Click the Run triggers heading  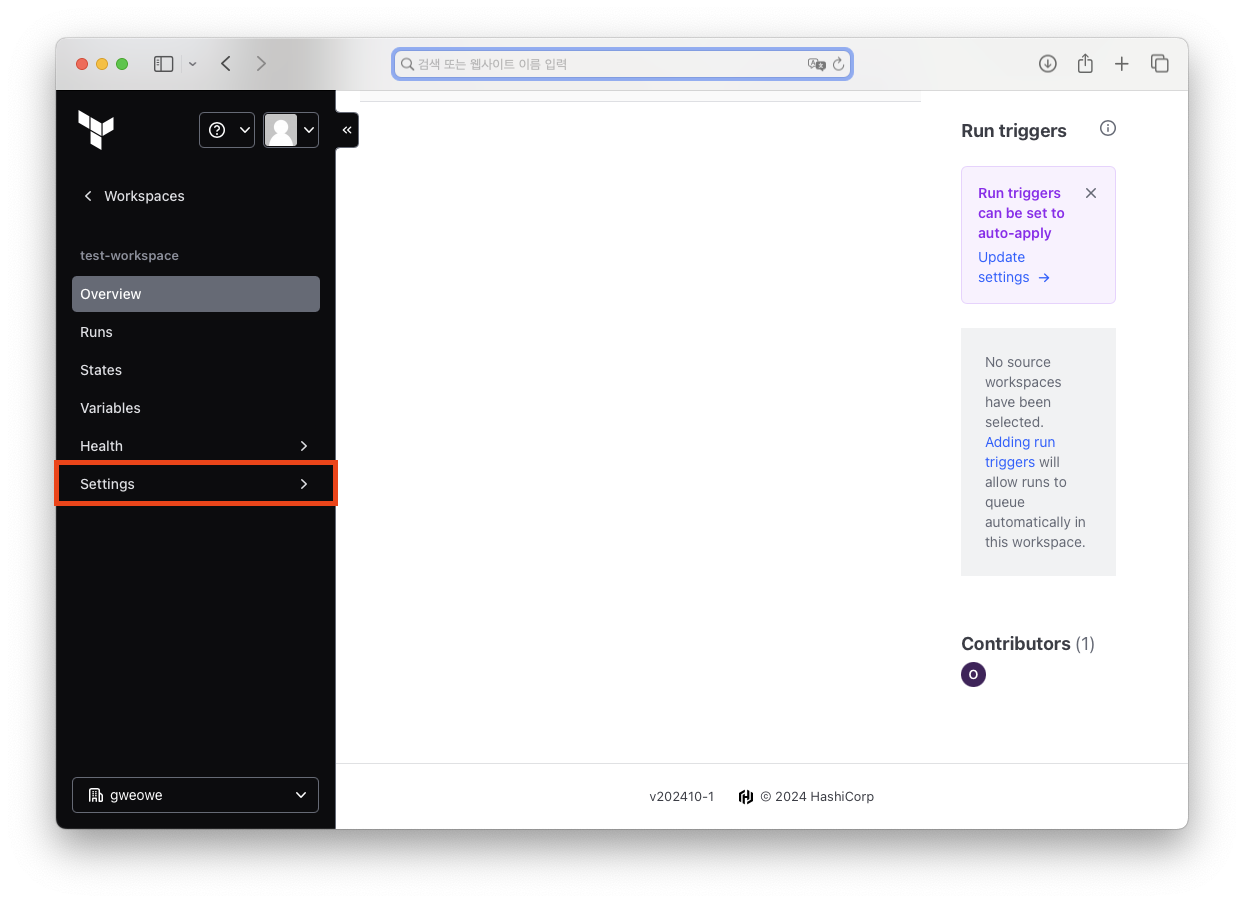tap(1014, 131)
